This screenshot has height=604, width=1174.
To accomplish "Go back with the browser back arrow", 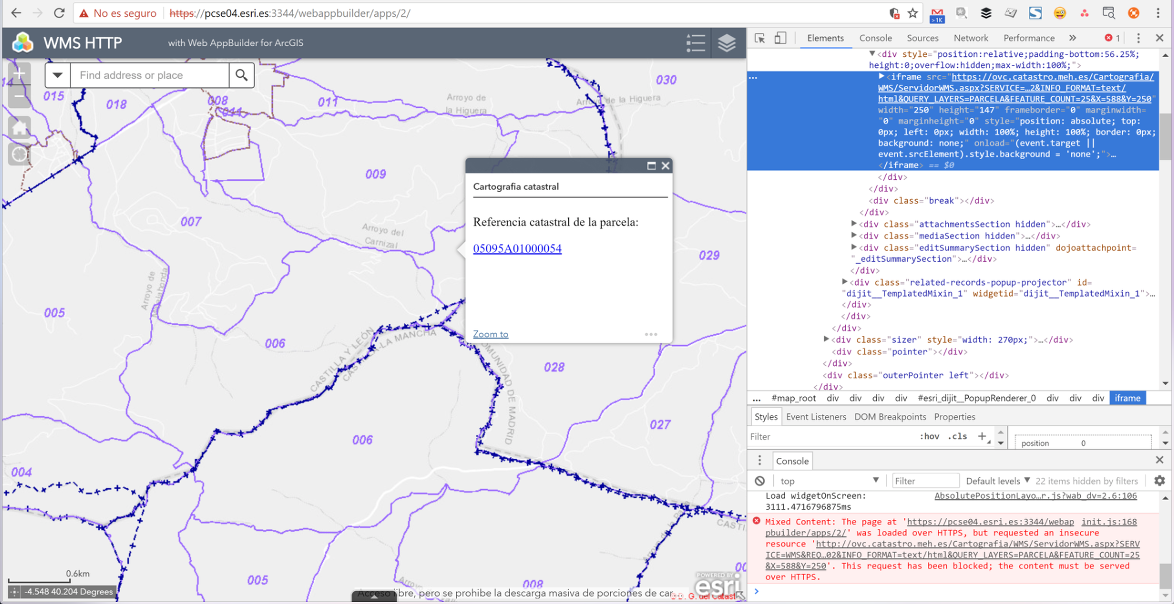I will click(16, 13).
